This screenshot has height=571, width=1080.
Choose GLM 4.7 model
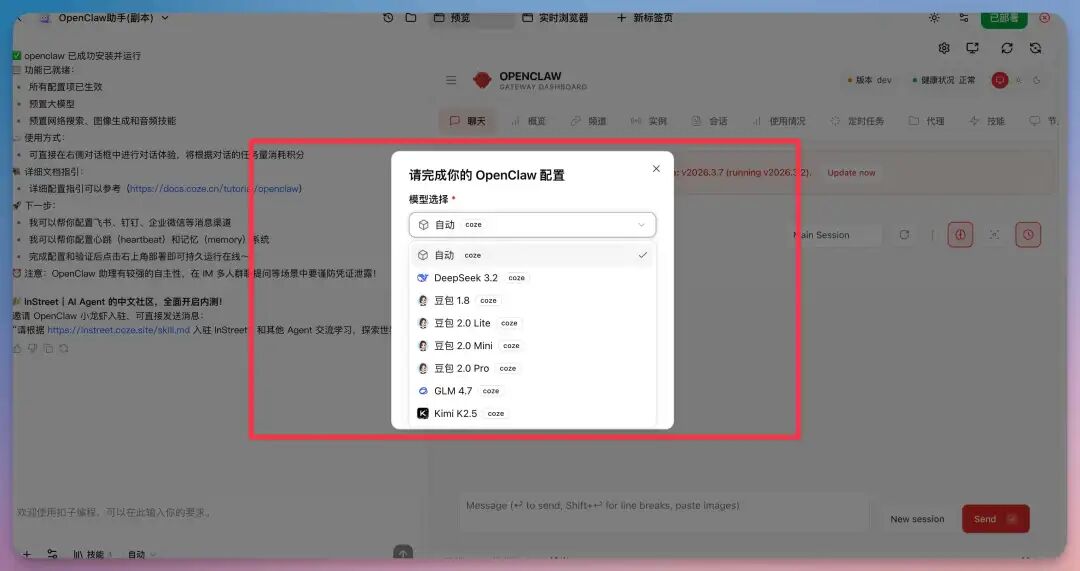(532, 391)
